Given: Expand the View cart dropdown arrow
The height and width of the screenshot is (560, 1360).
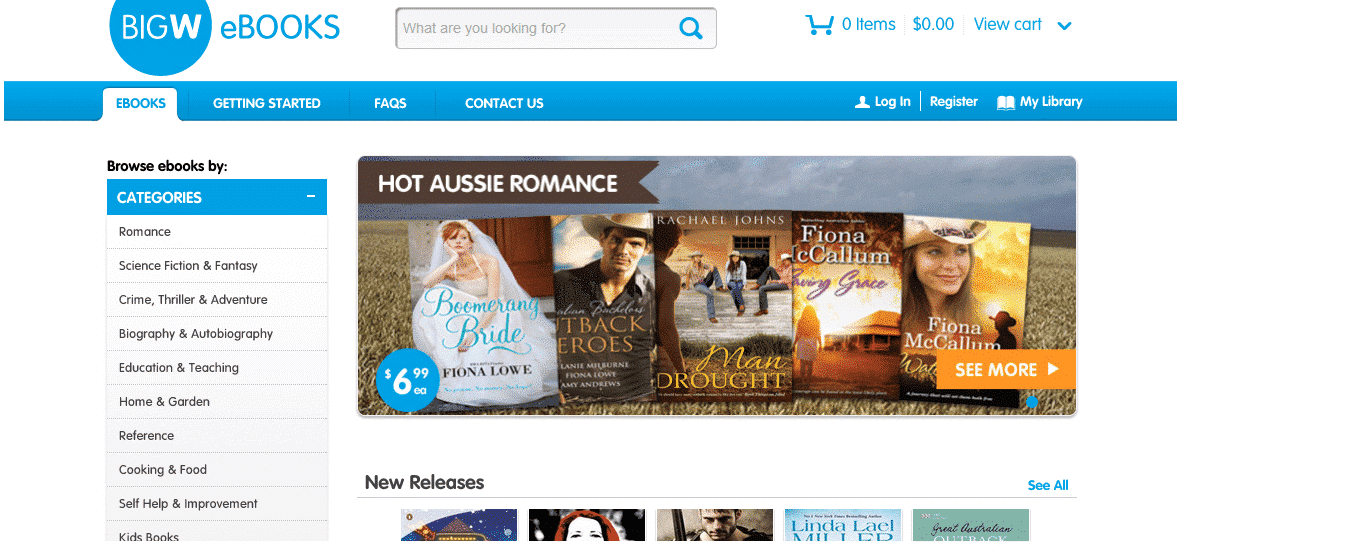Looking at the screenshot, I should [x=1064, y=26].
